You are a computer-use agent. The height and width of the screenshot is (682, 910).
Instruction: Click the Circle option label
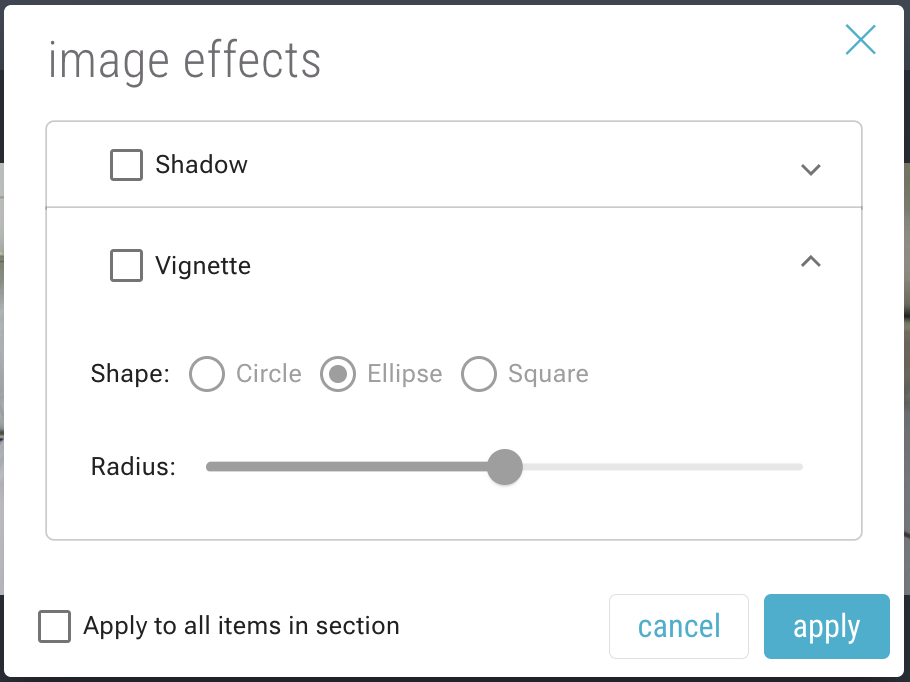coord(269,375)
